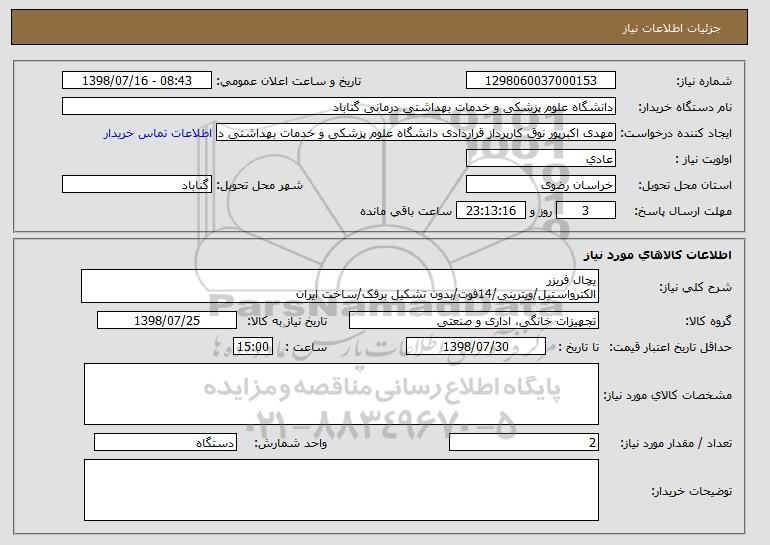Click the text ساعت باقی مانده

[x=406, y=211]
